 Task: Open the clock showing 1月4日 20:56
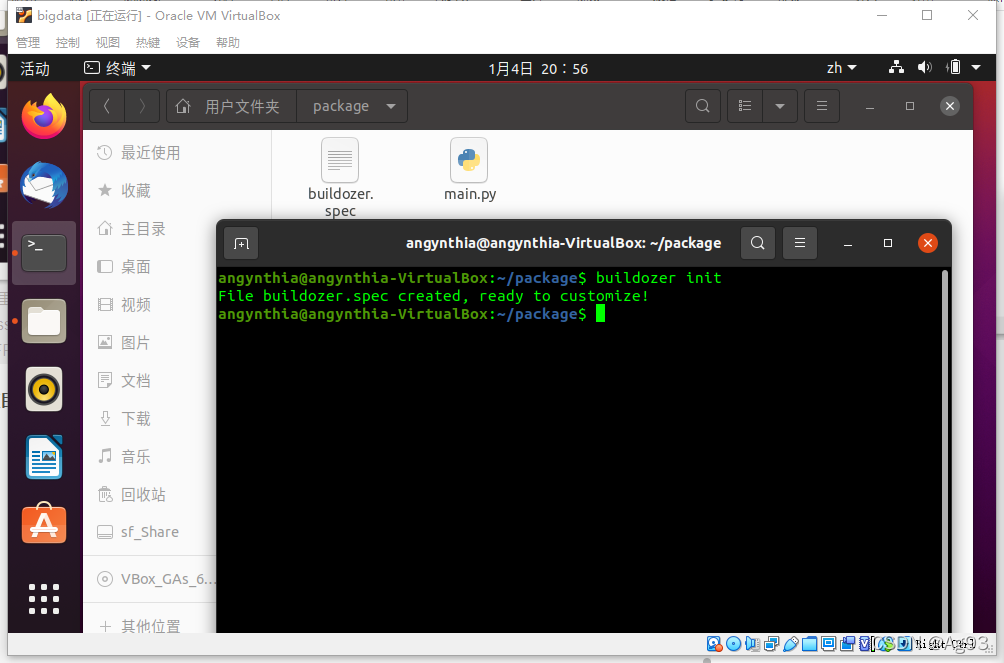[x=538, y=69]
